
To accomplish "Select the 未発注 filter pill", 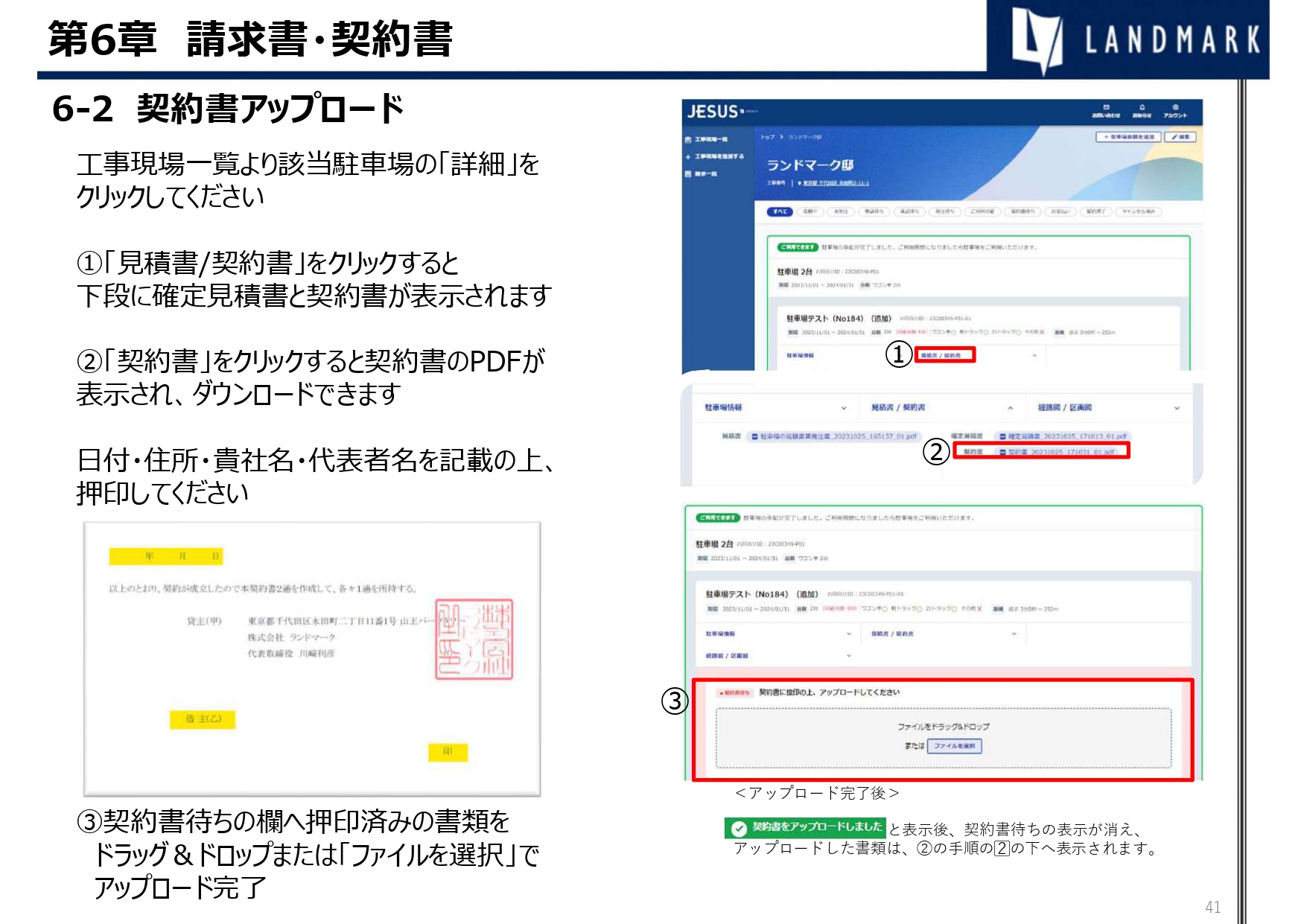I will click(x=841, y=211).
